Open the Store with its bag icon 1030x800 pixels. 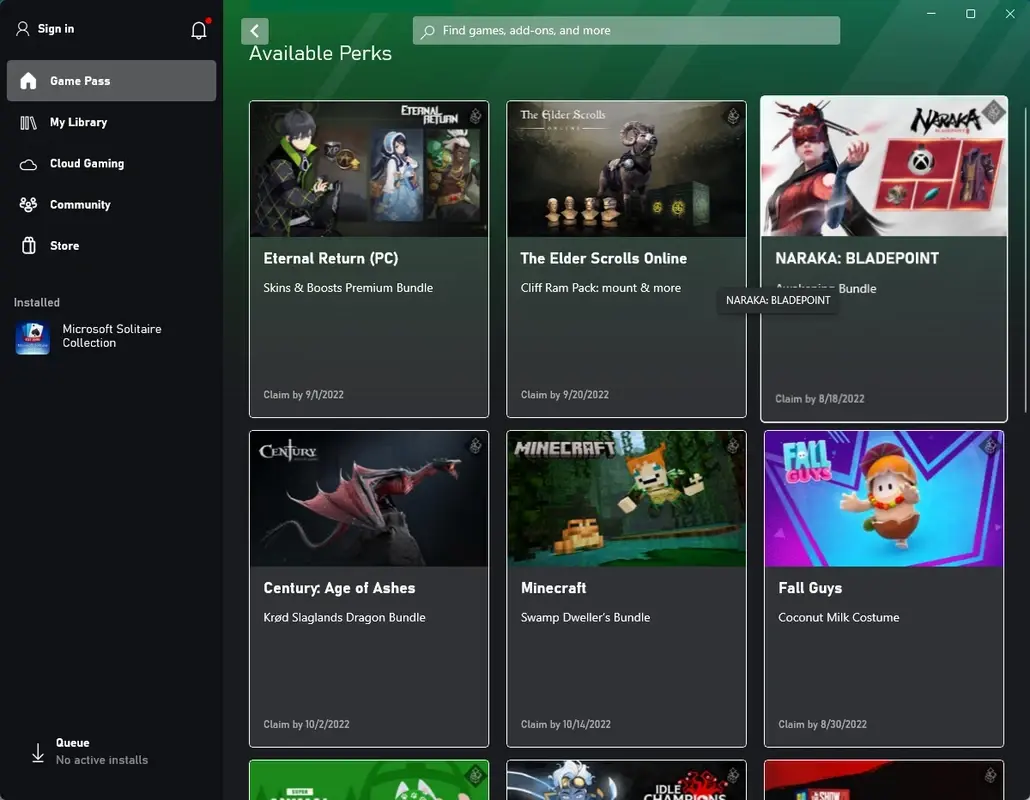(28, 245)
